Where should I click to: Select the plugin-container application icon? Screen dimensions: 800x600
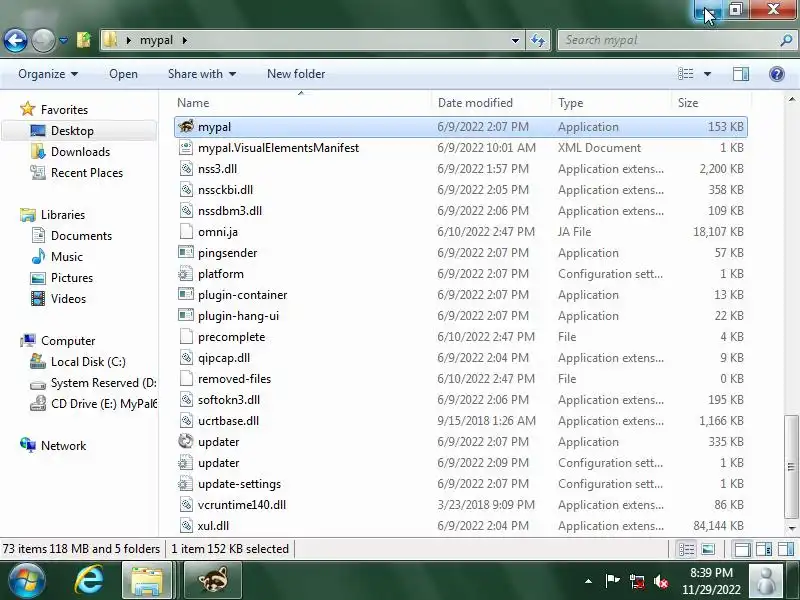pos(186,294)
